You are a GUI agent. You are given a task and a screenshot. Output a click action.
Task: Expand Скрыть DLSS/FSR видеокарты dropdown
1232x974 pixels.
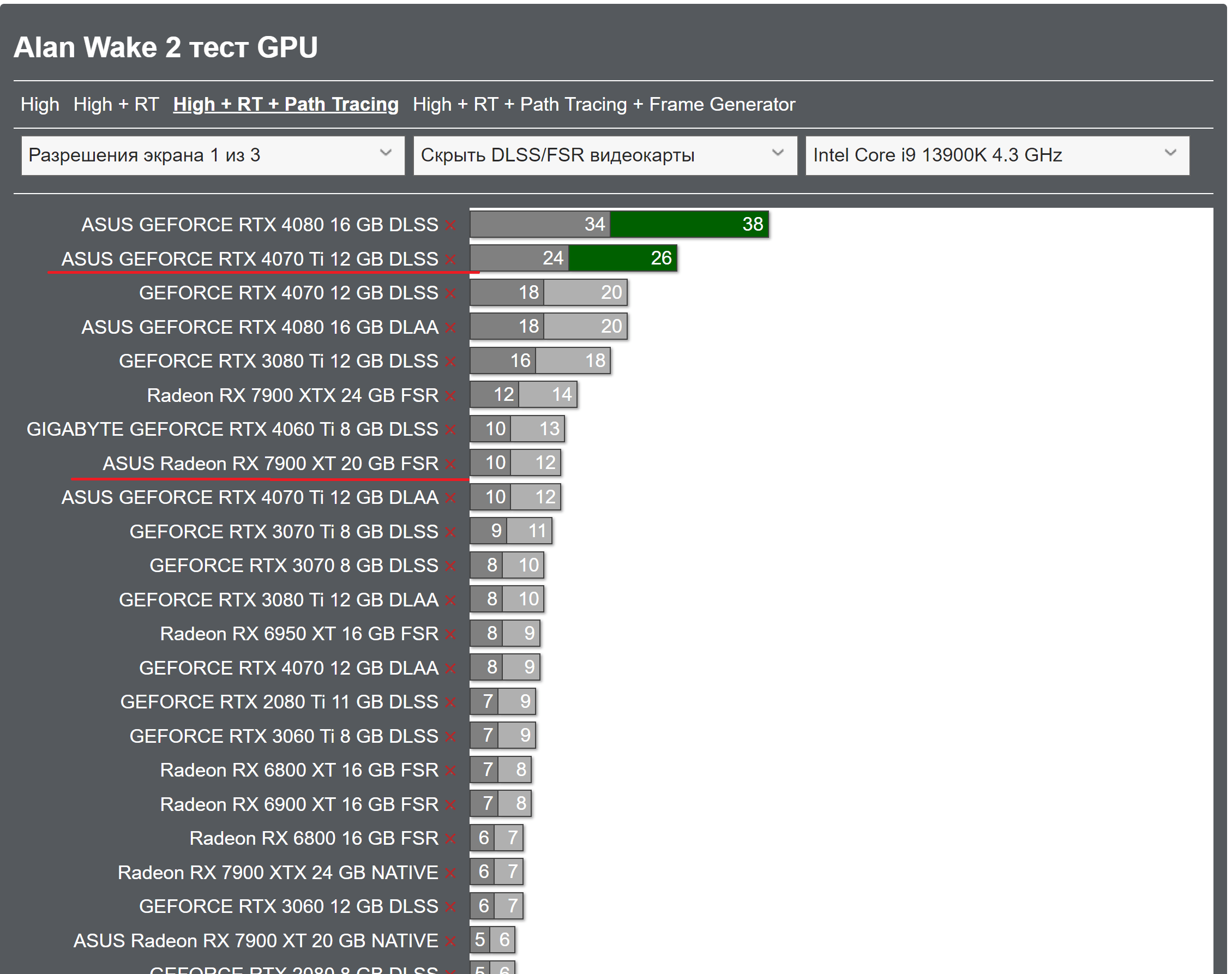(605, 155)
